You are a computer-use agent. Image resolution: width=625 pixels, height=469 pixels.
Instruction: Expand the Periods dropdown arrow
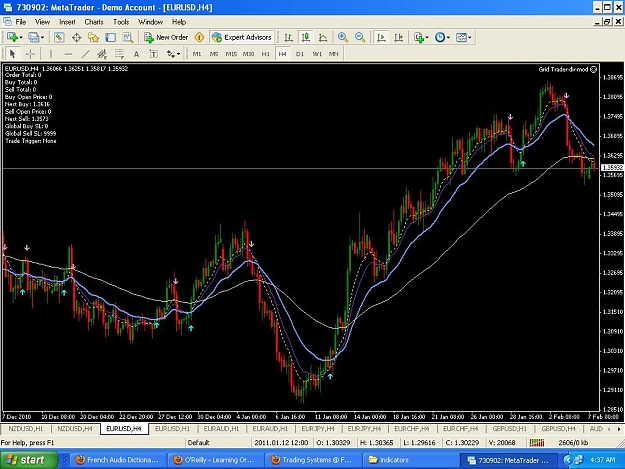point(448,38)
